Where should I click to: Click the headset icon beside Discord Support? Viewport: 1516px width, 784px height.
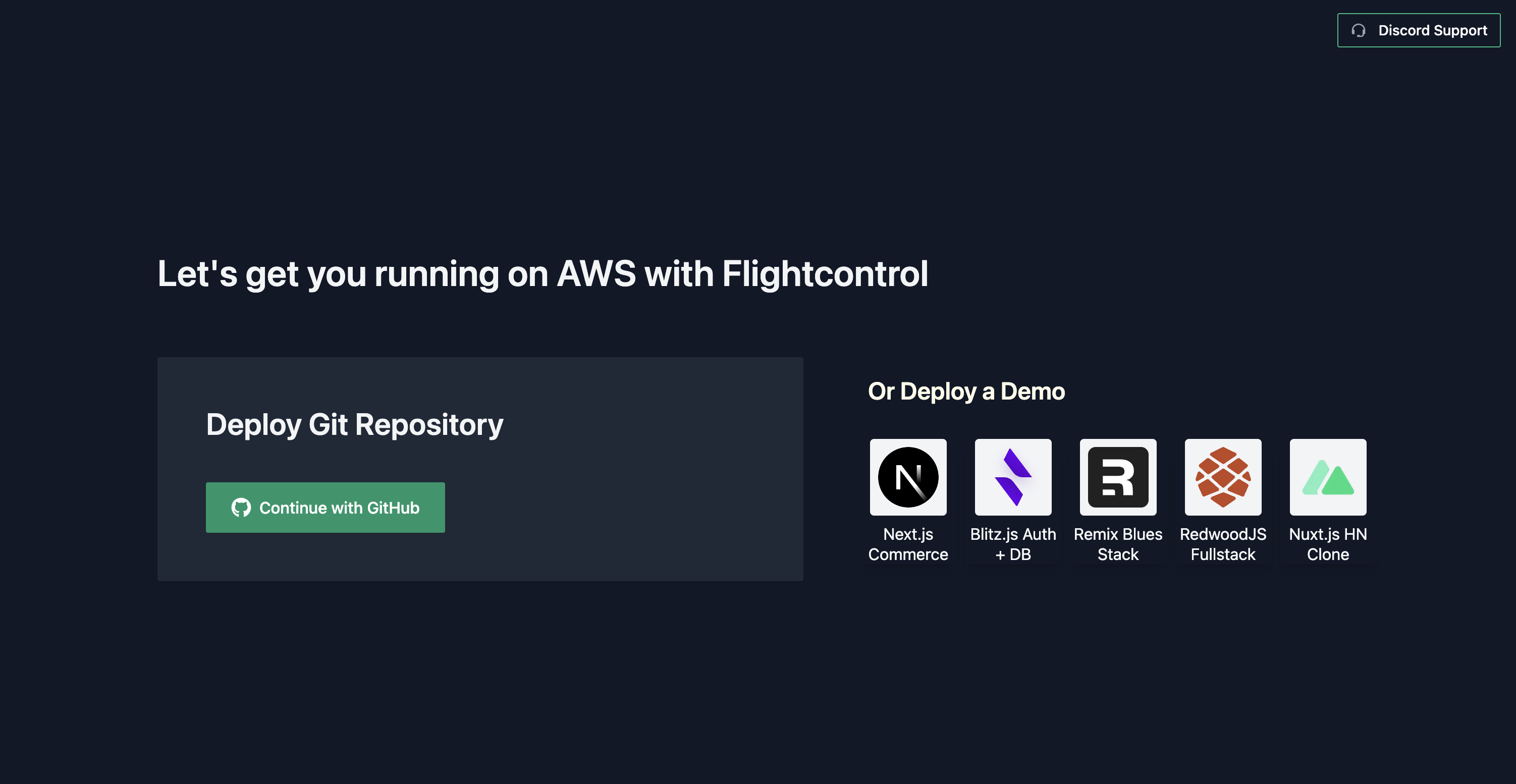point(1358,31)
